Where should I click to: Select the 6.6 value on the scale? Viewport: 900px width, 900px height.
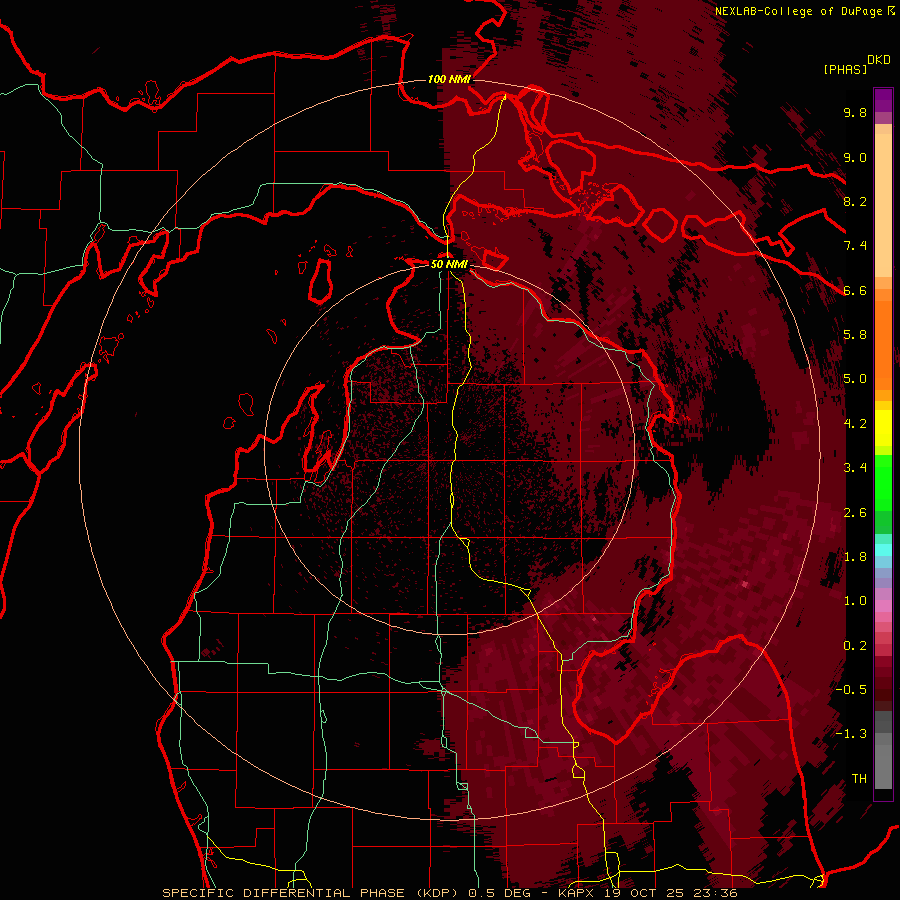pyautogui.click(x=855, y=290)
